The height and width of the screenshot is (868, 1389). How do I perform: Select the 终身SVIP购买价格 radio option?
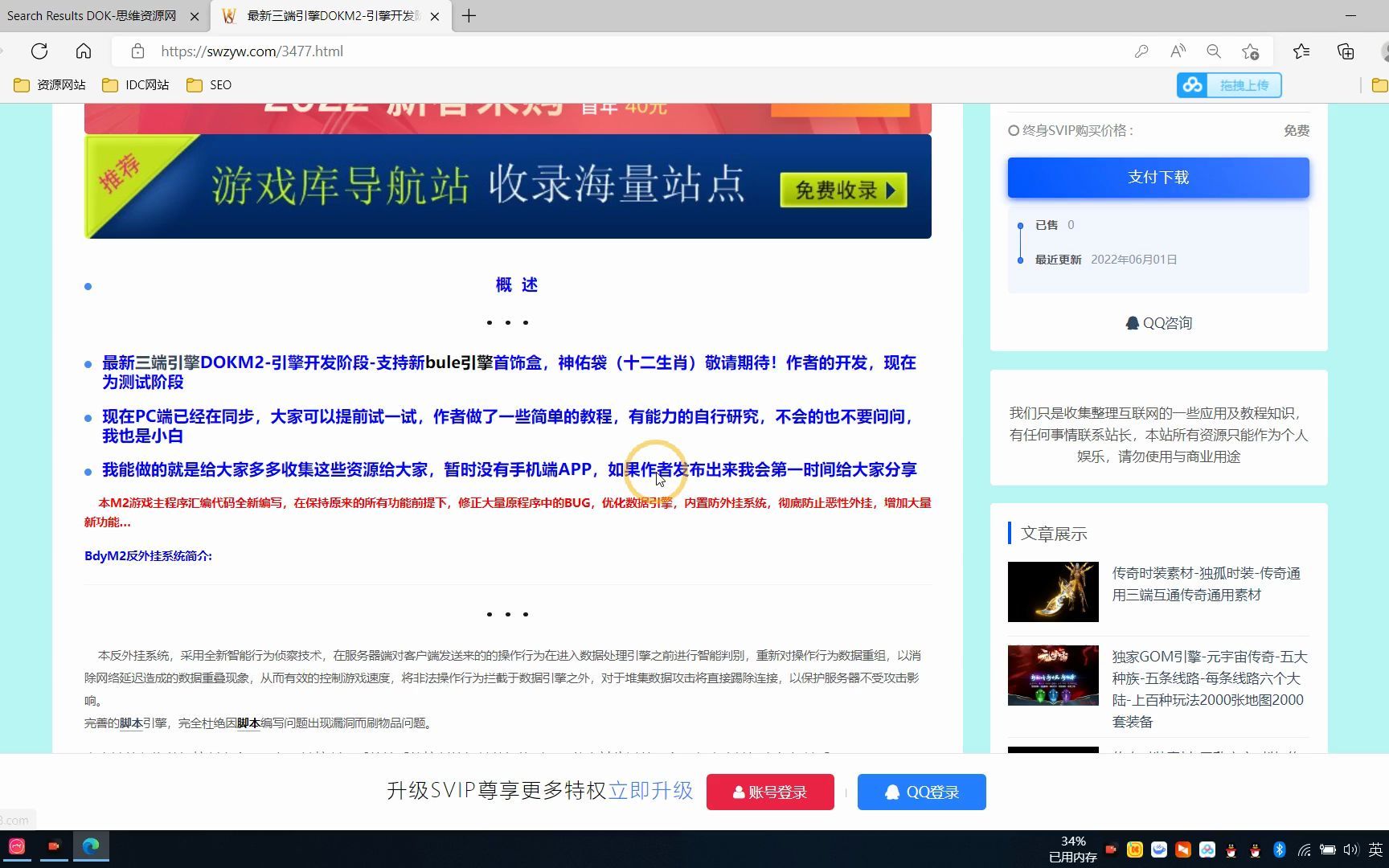point(1014,130)
